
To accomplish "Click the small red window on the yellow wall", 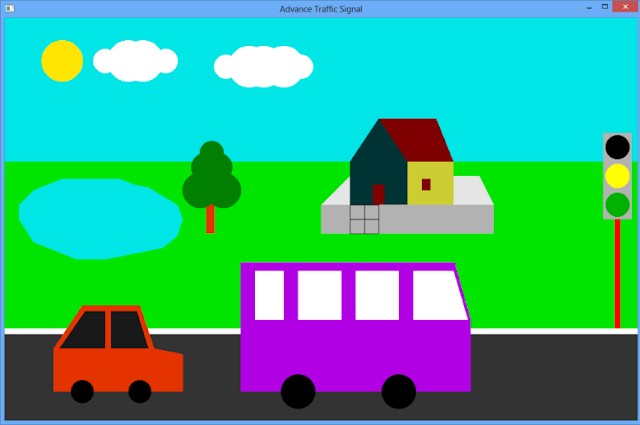I will pyautogui.click(x=426, y=185).
